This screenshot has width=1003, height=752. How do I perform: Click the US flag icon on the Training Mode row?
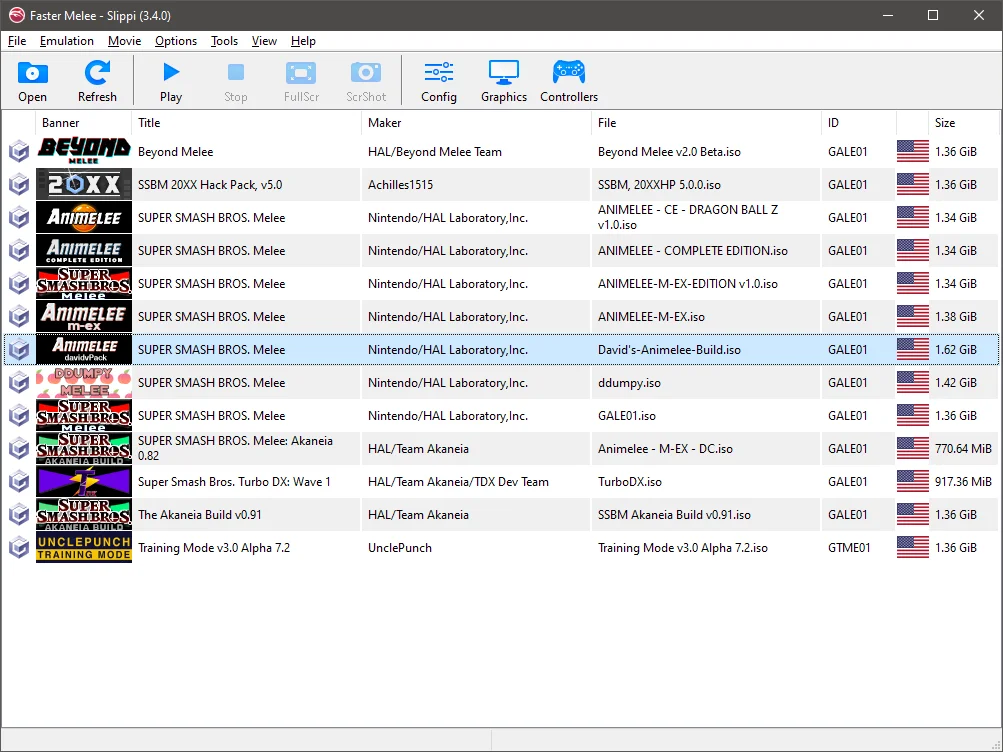pyautogui.click(x=911, y=547)
